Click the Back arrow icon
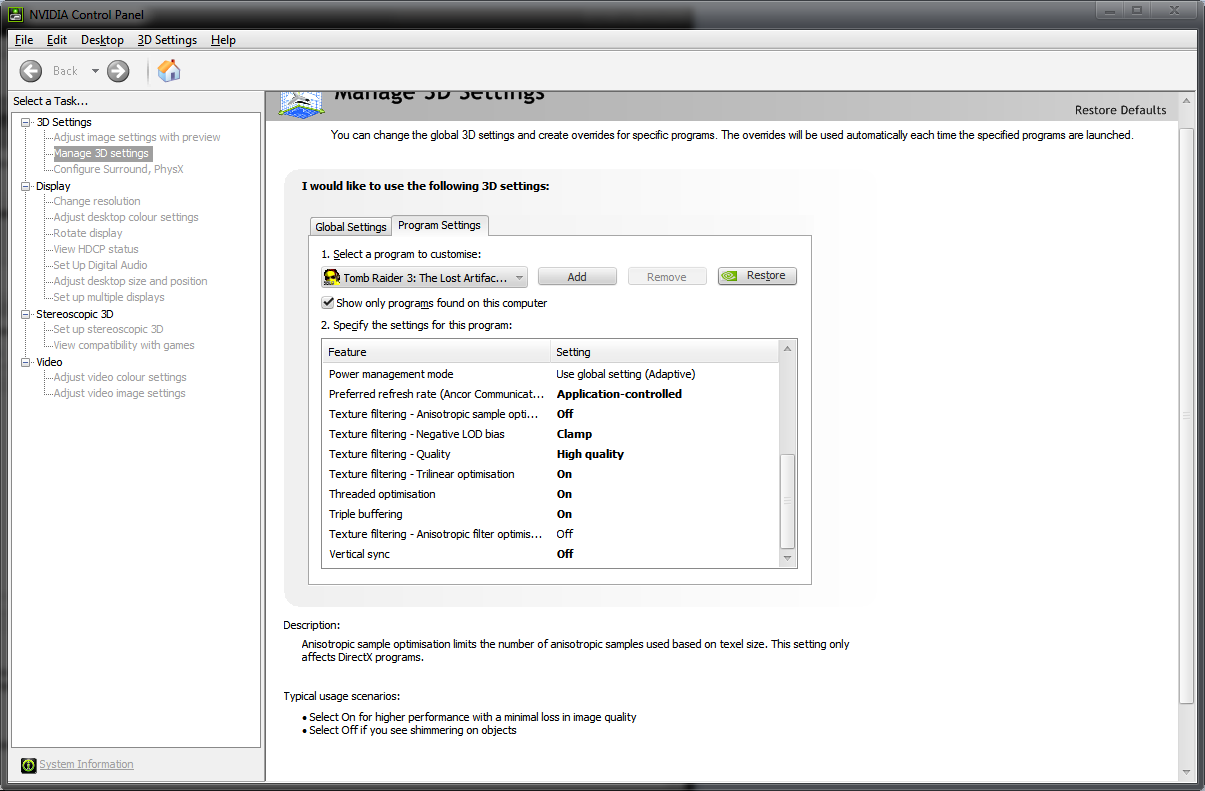The height and width of the screenshot is (791, 1205). [x=31, y=70]
